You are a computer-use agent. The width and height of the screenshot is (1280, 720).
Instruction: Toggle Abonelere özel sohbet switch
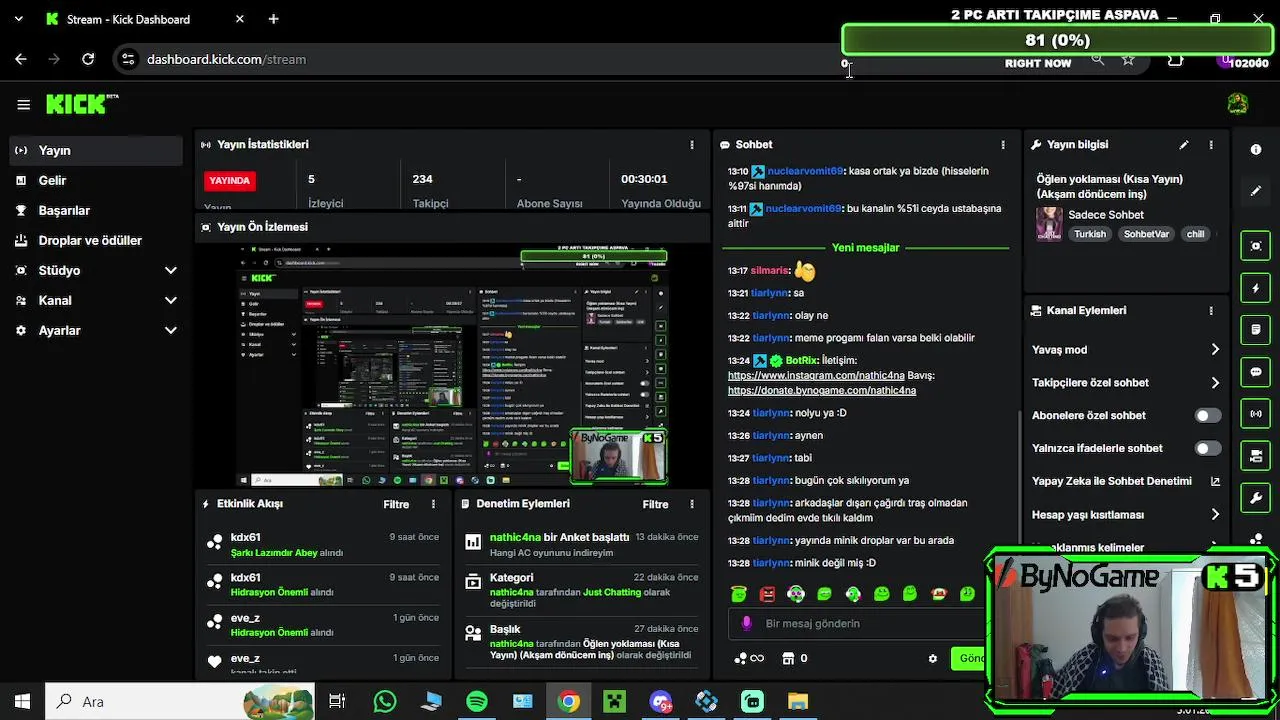(1208, 415)
